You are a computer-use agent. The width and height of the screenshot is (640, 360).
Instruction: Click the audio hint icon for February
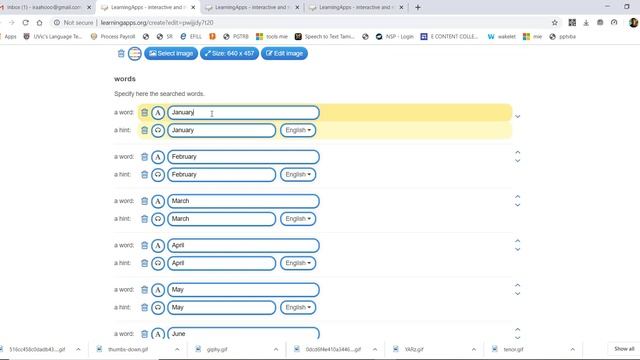(158, 175)
